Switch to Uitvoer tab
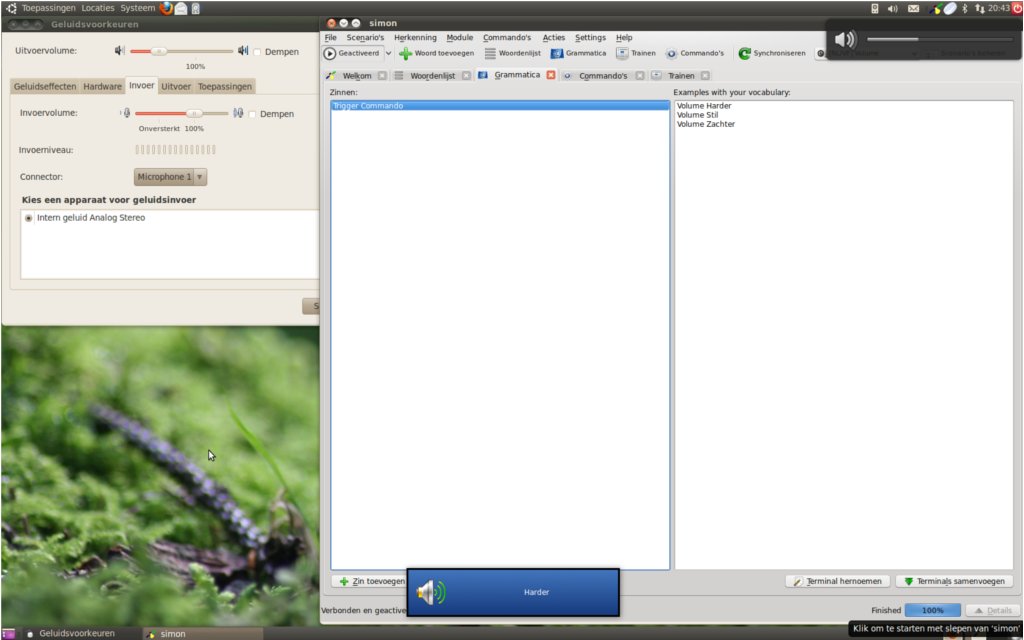This screenshot has height=640, width=1024. 176,87
